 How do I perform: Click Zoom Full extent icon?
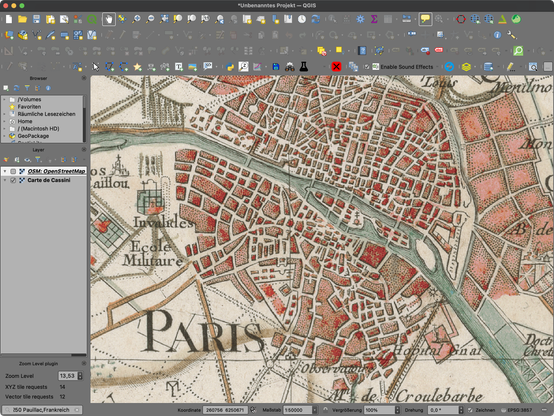[164, 19]
